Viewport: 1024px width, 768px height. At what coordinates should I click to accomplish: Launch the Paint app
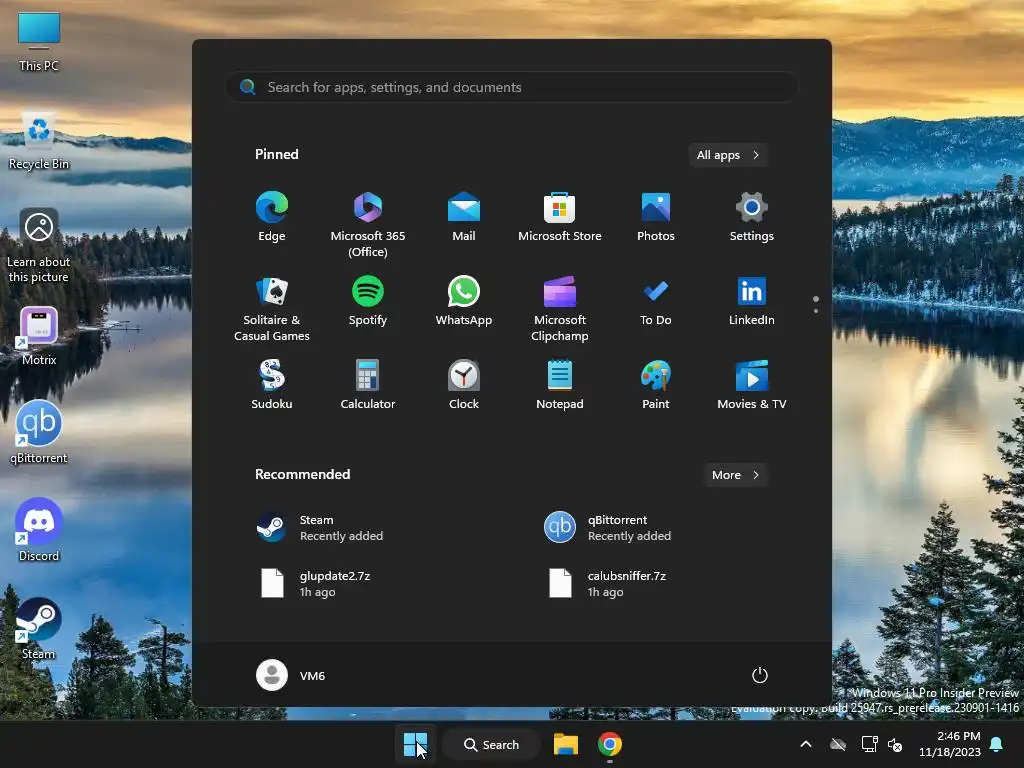tap(656, 385)
